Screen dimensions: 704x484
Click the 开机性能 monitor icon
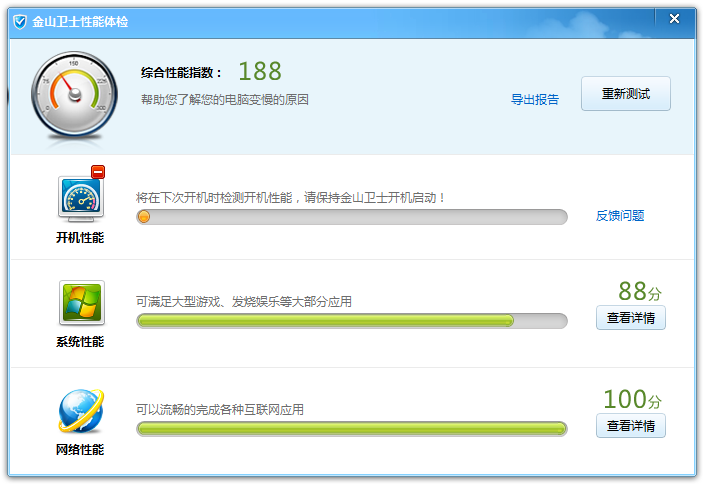[81, 199]
